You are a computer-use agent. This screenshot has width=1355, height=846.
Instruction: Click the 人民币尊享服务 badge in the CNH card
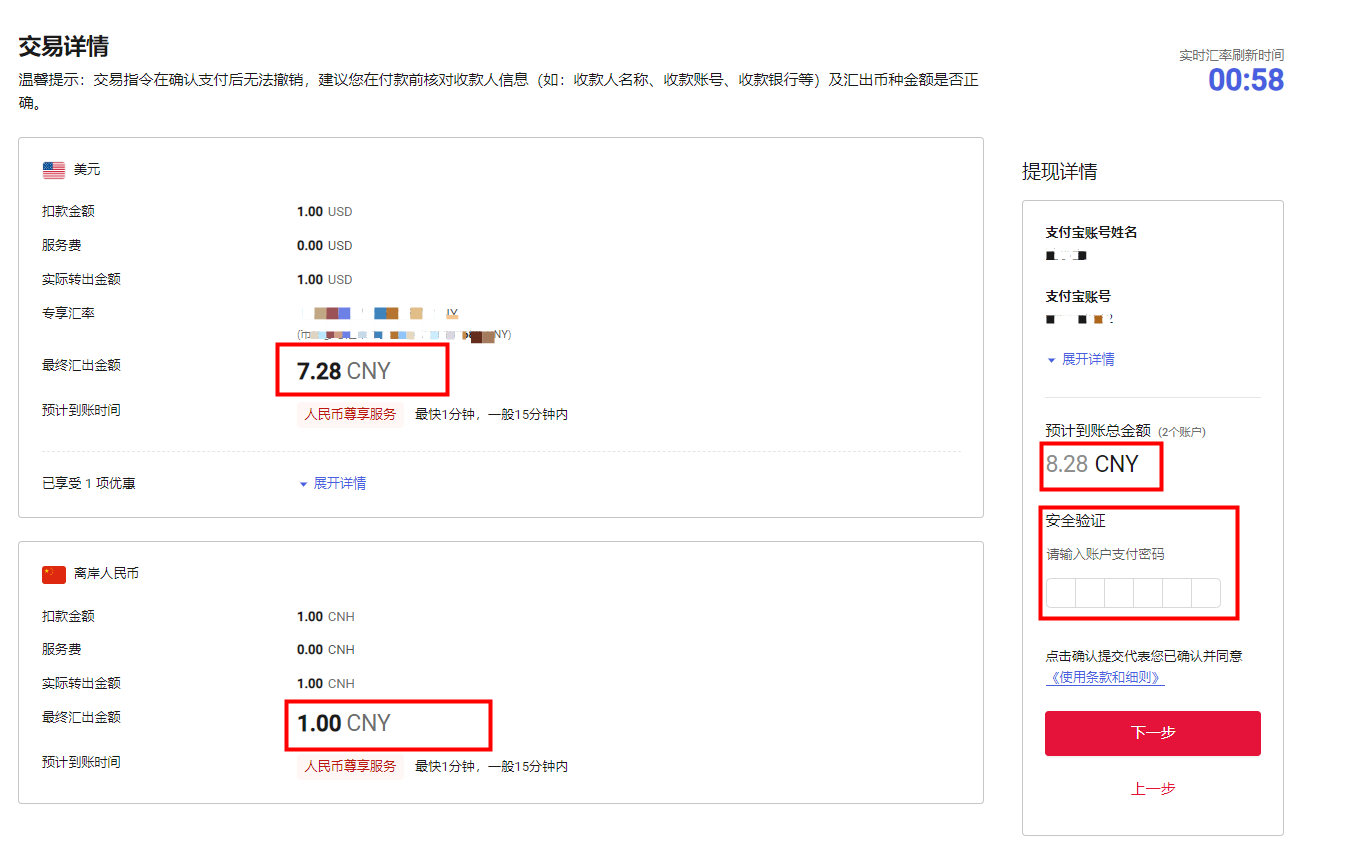pos(350,765)
